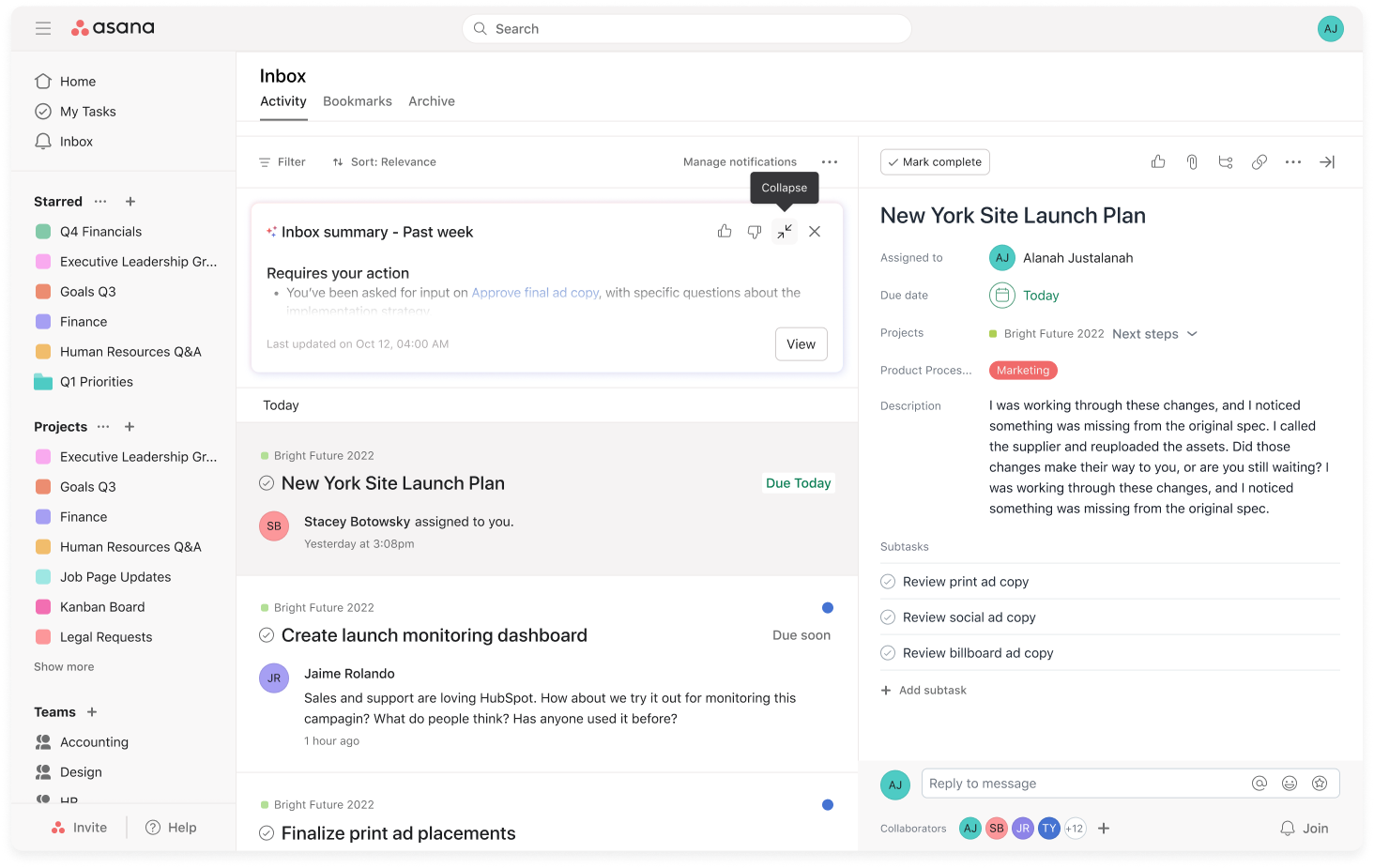Mark the Review print ad copy subtask complete
The image size is (1374, 868).
tap(887, 581)
